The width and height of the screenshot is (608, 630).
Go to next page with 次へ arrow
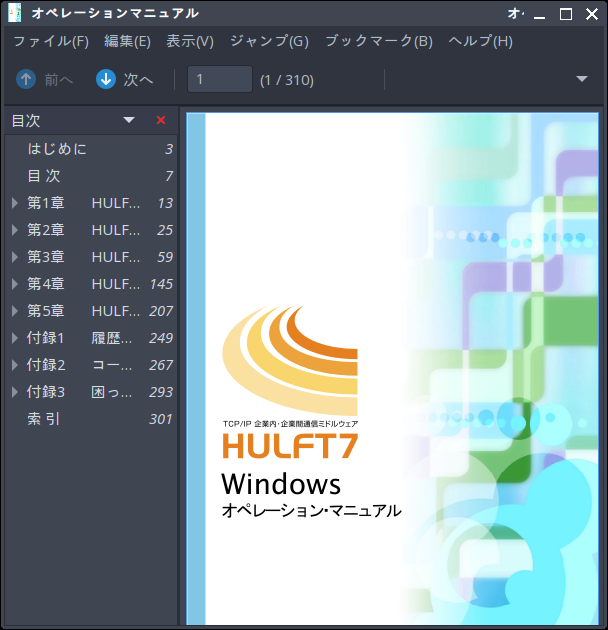pos(106,79)
